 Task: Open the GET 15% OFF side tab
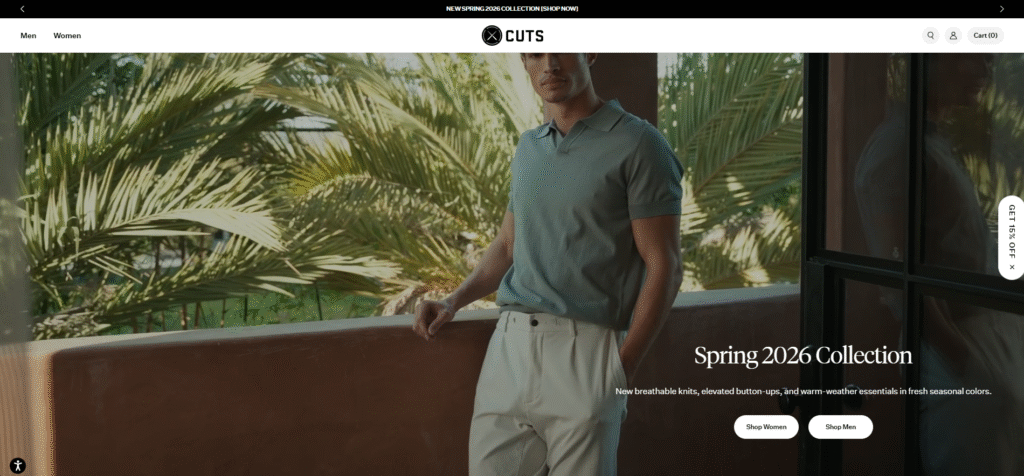click(x=1012, y=231)
